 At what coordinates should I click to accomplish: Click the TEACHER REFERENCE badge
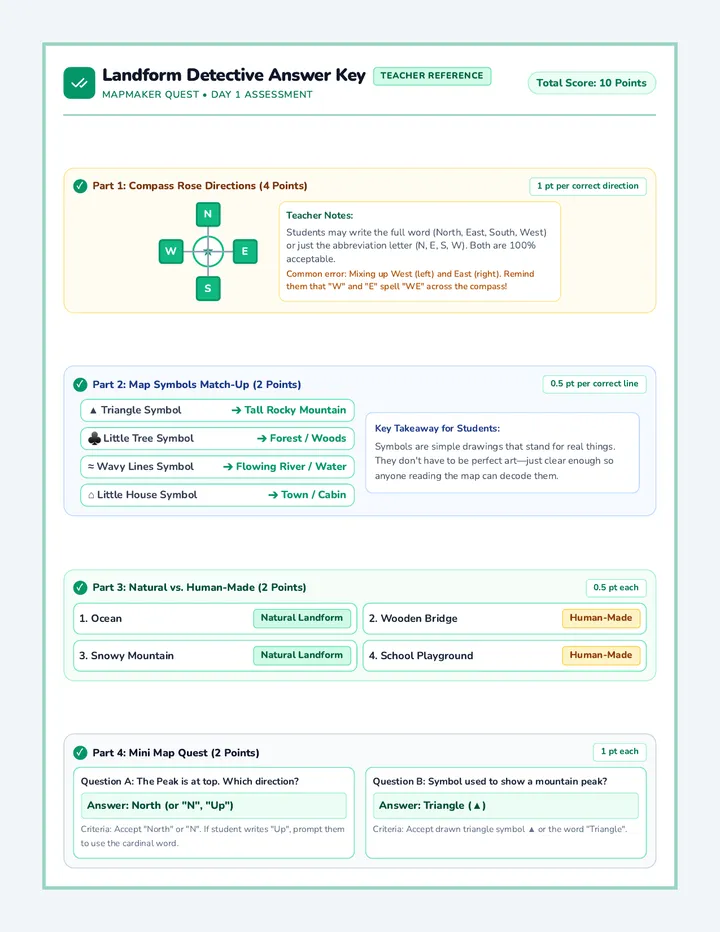[x=432, y=76]
